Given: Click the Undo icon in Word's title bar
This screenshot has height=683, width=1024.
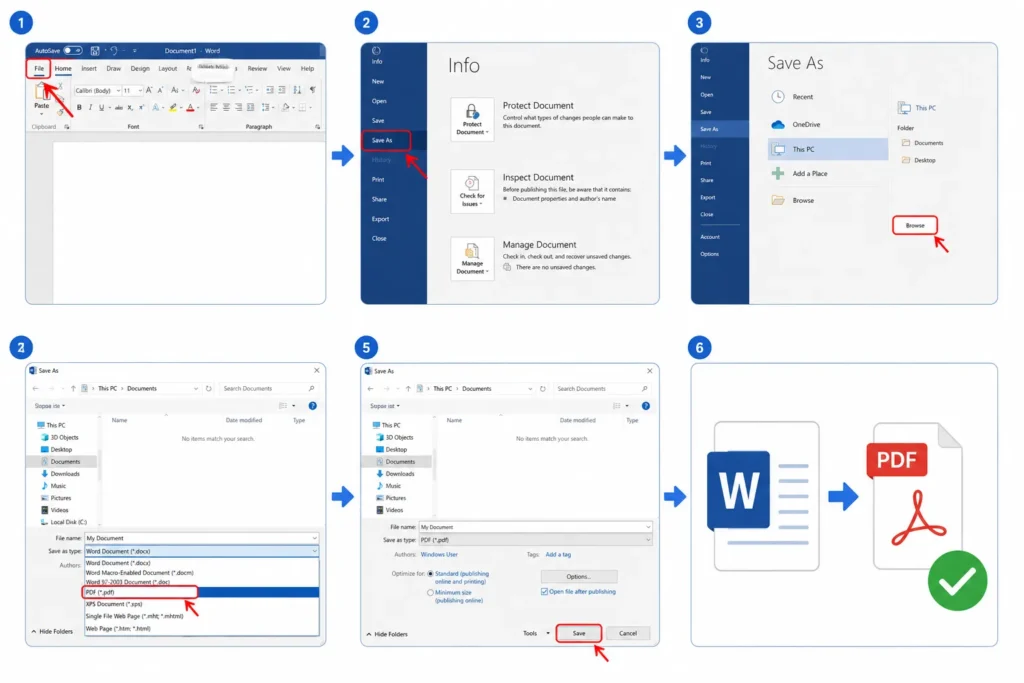Looking at the screenshot, I should coord(114,51).
